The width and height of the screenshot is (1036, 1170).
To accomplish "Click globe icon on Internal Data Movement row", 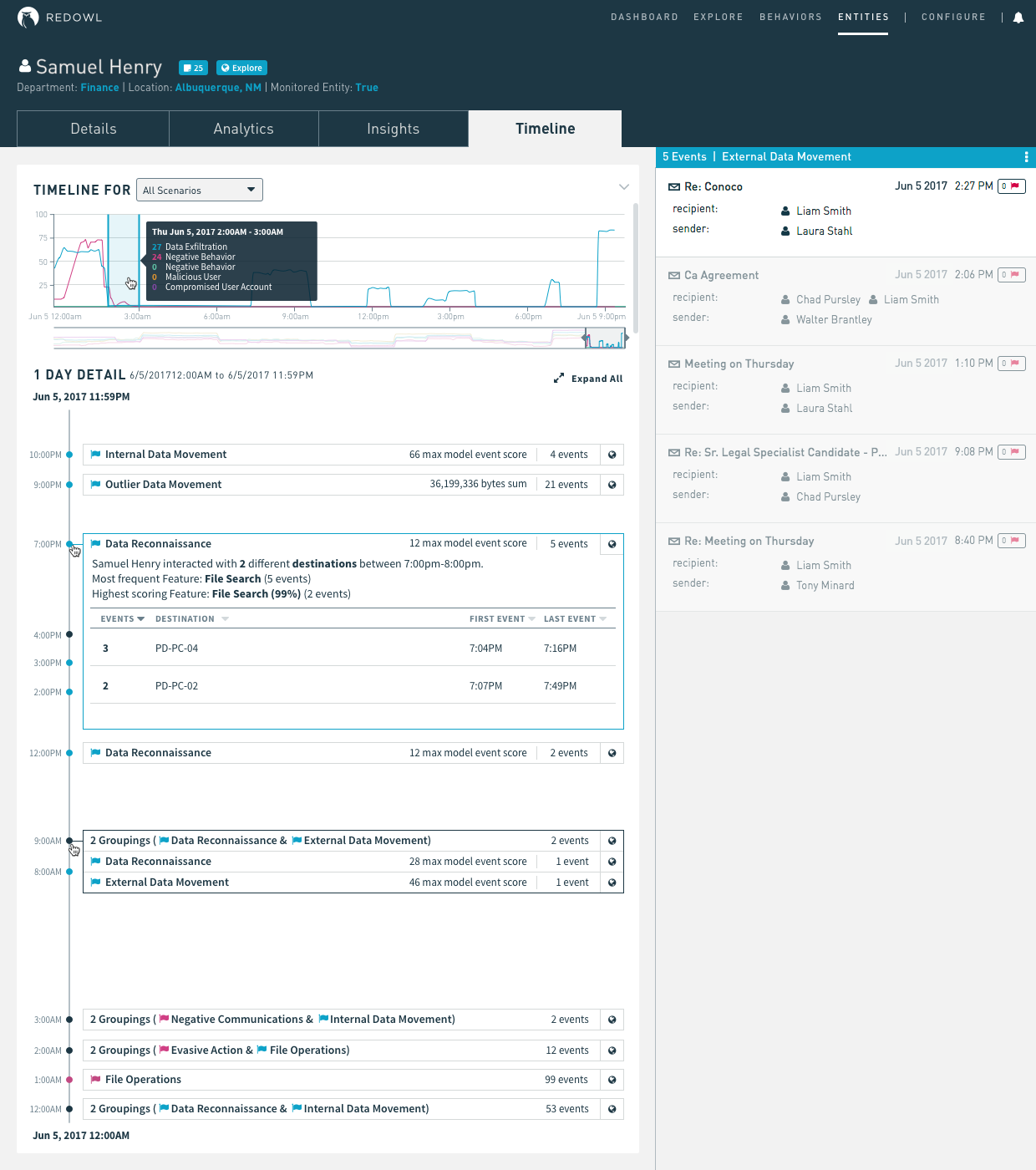I will [612, 455].
